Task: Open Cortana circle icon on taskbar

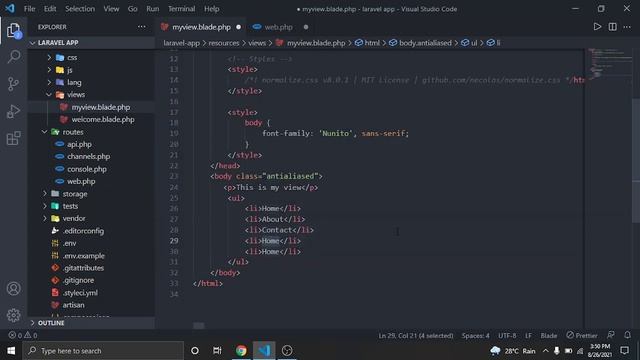Action: [x=195, y=351]
